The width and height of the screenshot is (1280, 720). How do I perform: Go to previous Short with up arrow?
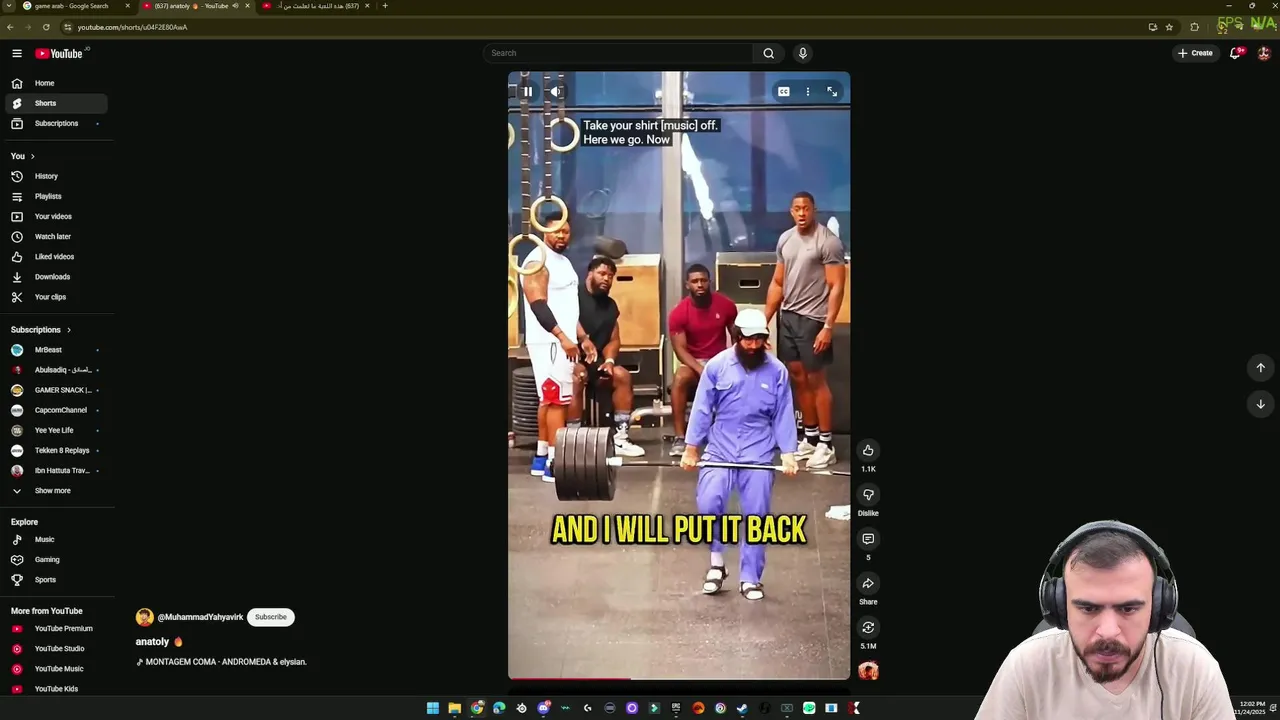[1260, 368]
